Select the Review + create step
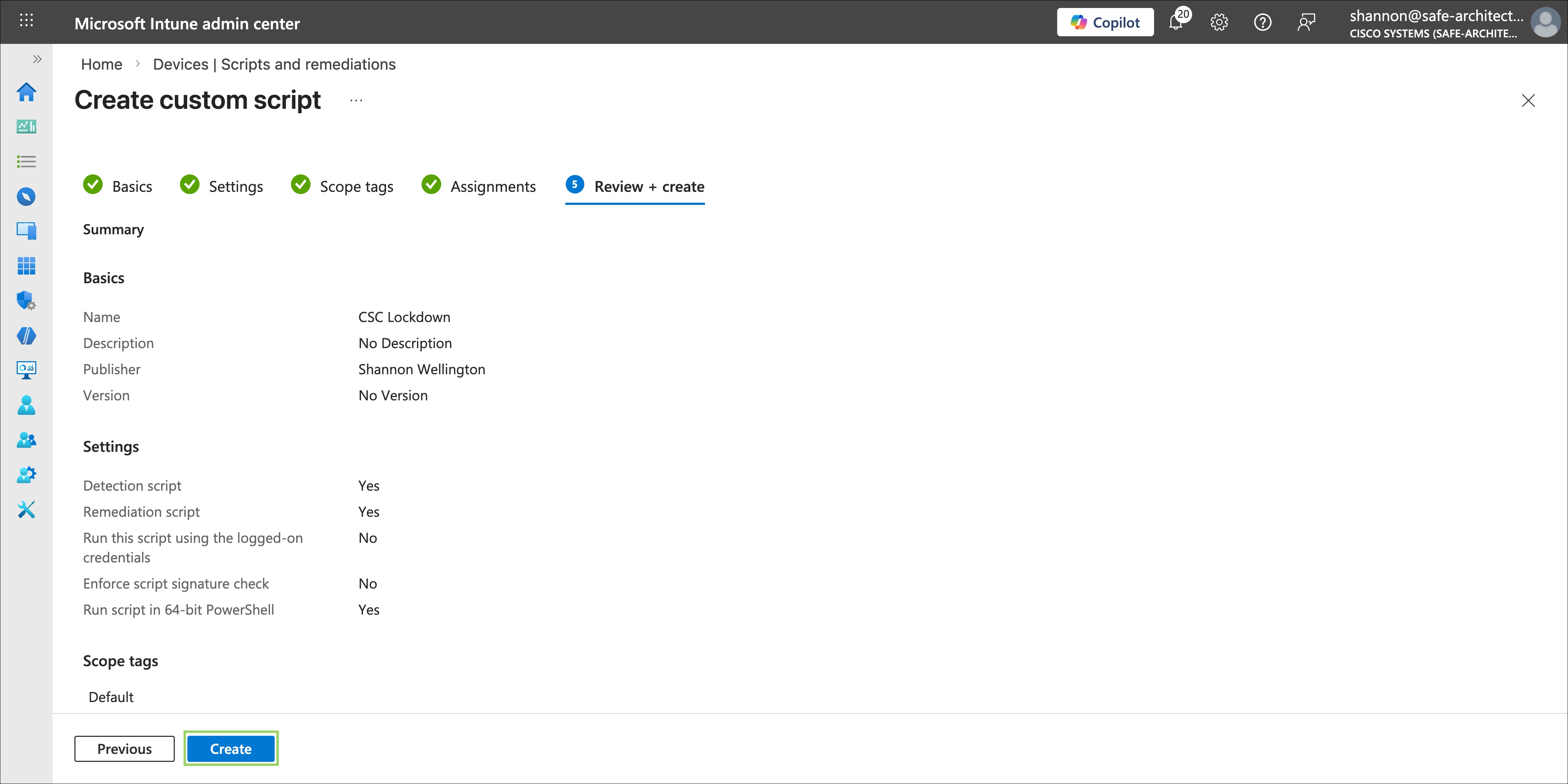 point(635,186)
